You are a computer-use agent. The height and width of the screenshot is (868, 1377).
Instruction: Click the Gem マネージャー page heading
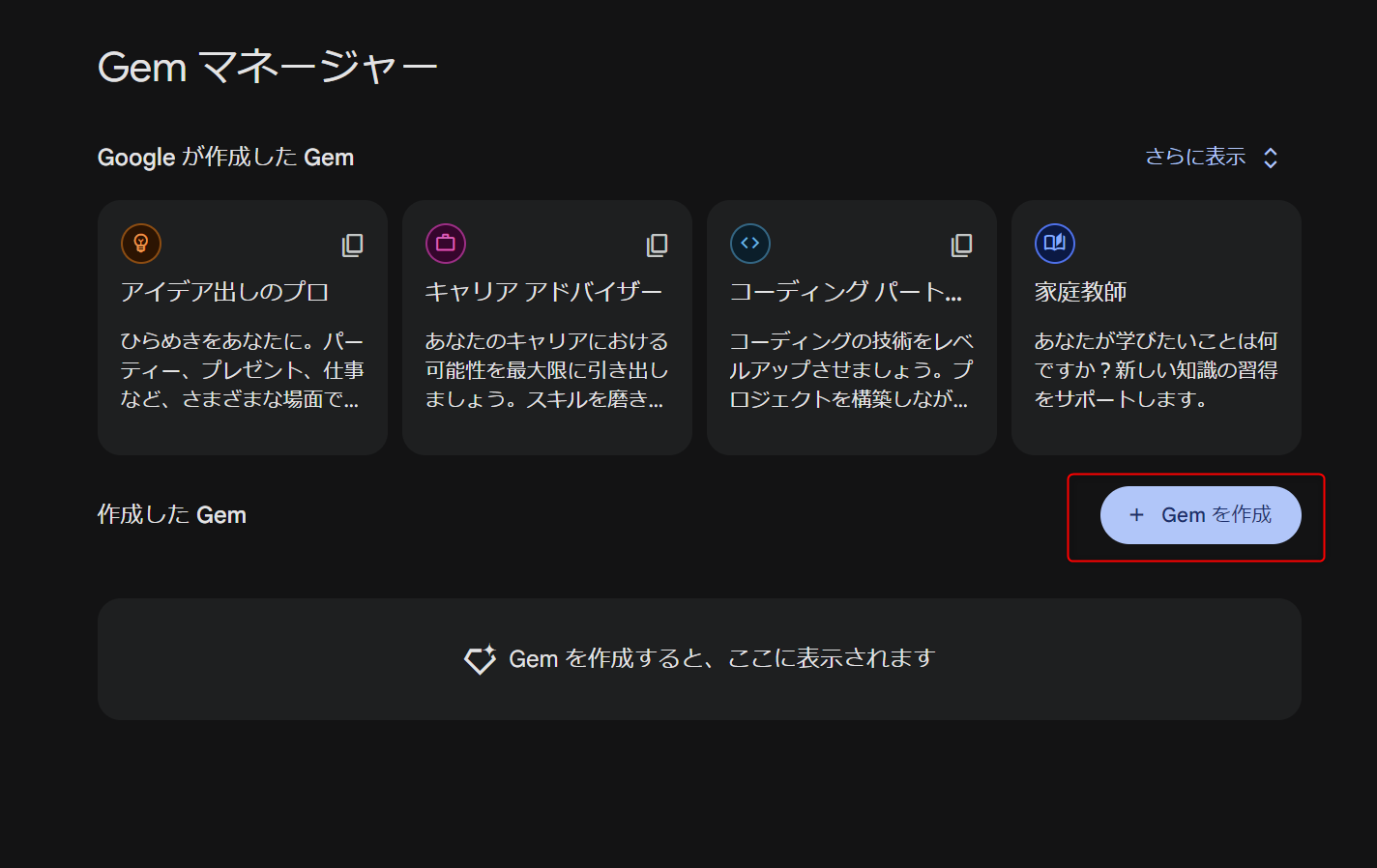(x=268, y=68)
